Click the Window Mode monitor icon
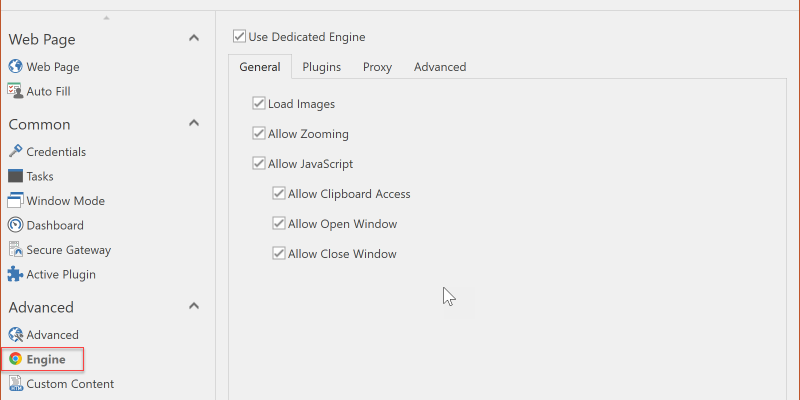Screen dimensions: 800x400 click(x=15, y=201)
